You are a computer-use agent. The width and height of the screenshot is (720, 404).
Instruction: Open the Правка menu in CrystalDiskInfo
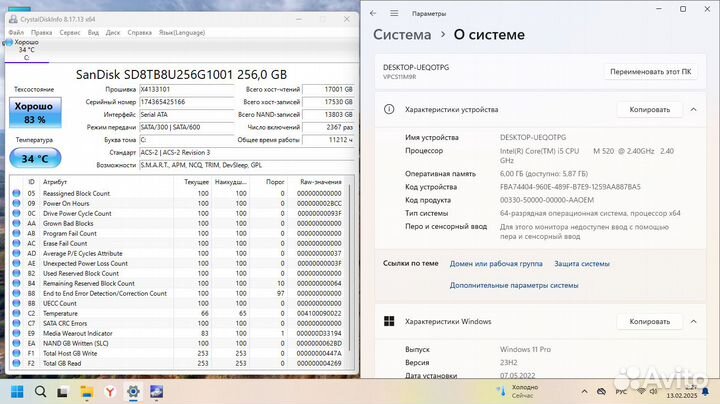click(x=41, y=33)
